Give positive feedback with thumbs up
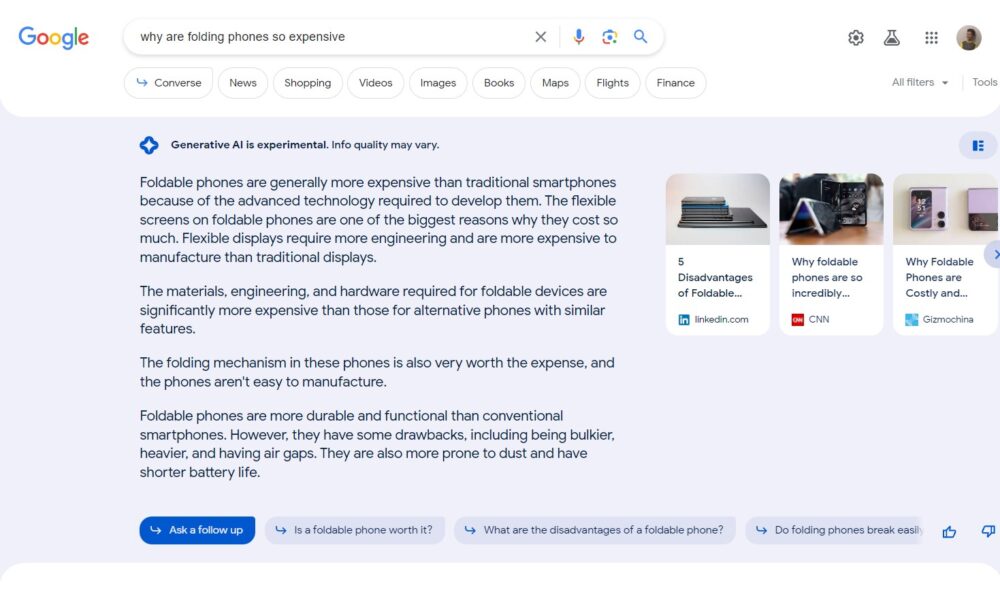Image resolution: width=1000 pixels, height=590 pixels. (x=949, y=531)
